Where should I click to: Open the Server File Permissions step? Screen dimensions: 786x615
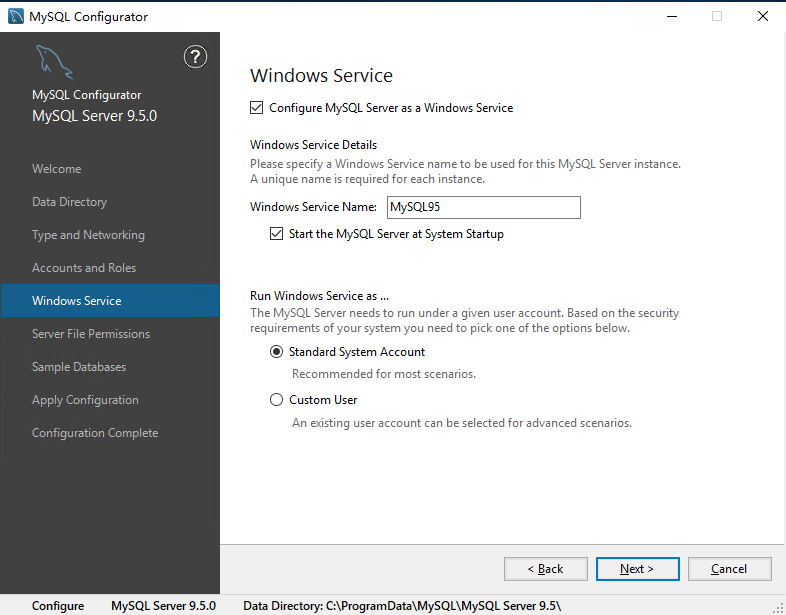(91, 334)
